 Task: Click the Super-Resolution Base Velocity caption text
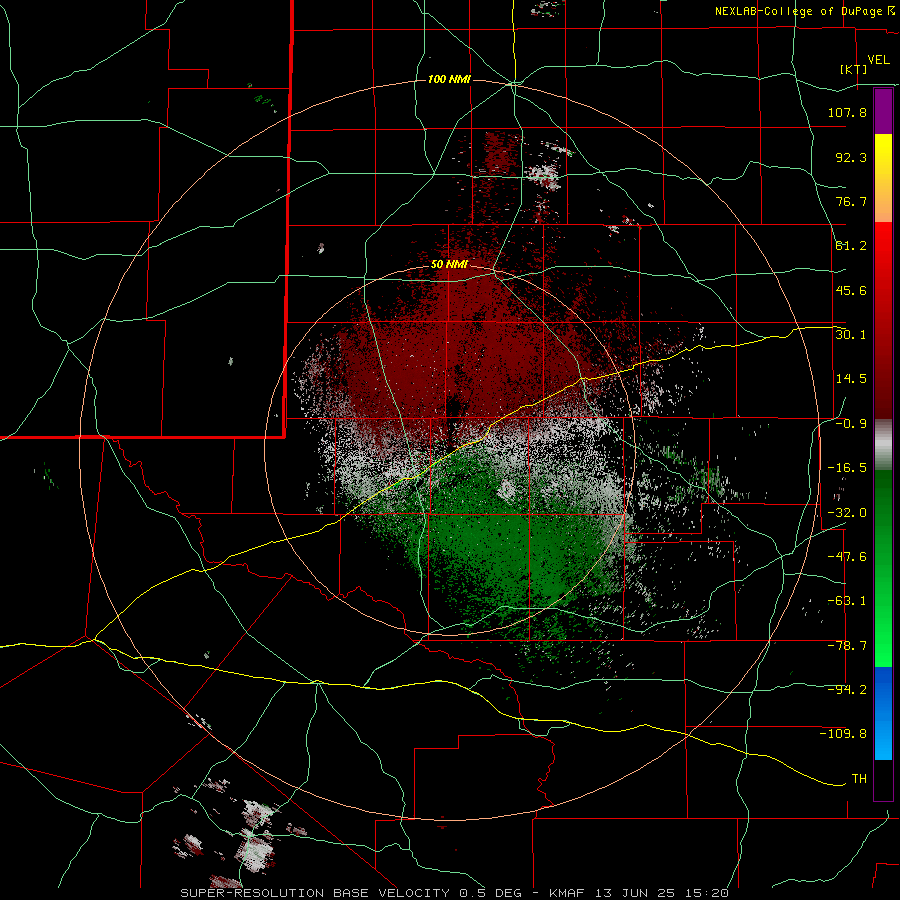pos(455,893)
